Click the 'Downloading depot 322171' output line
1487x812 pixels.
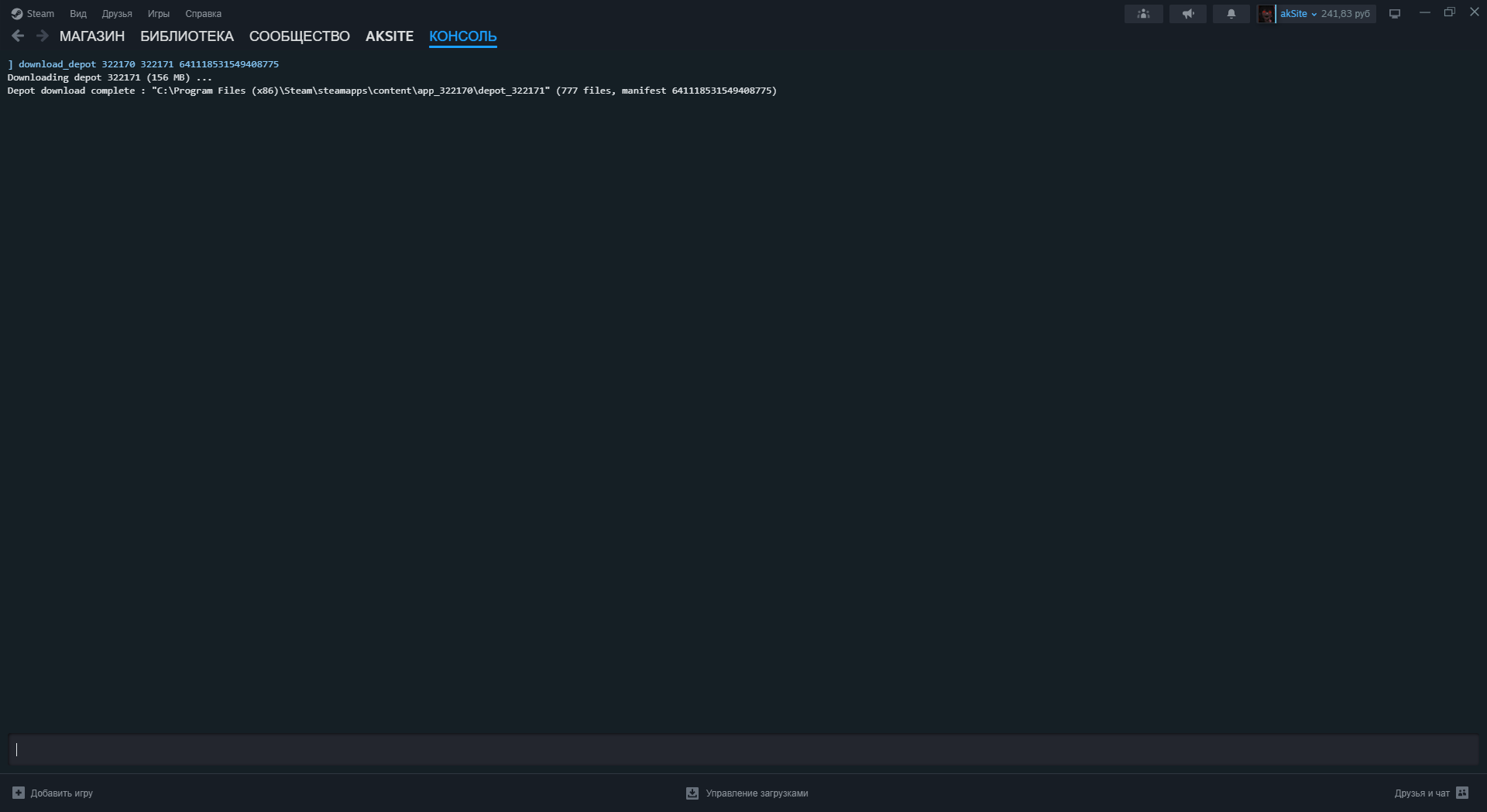tap(109, 77)
